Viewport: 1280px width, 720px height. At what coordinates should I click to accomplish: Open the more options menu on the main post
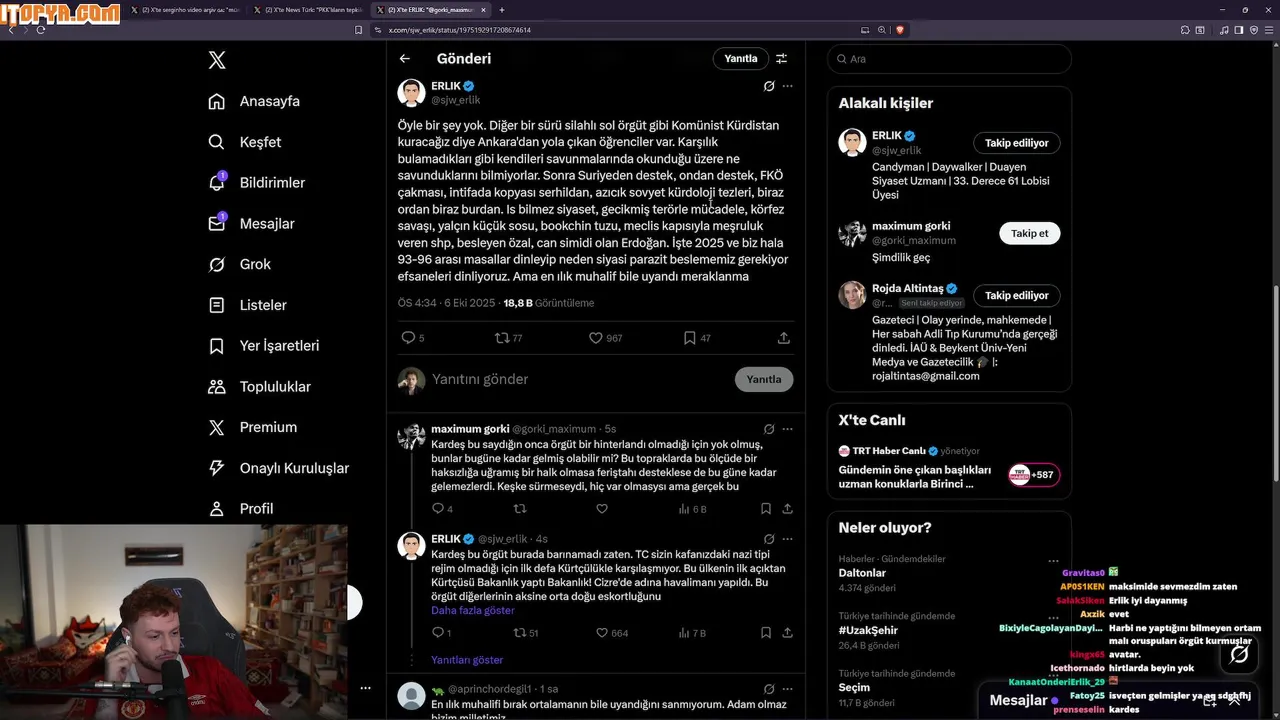coord(788,86)
